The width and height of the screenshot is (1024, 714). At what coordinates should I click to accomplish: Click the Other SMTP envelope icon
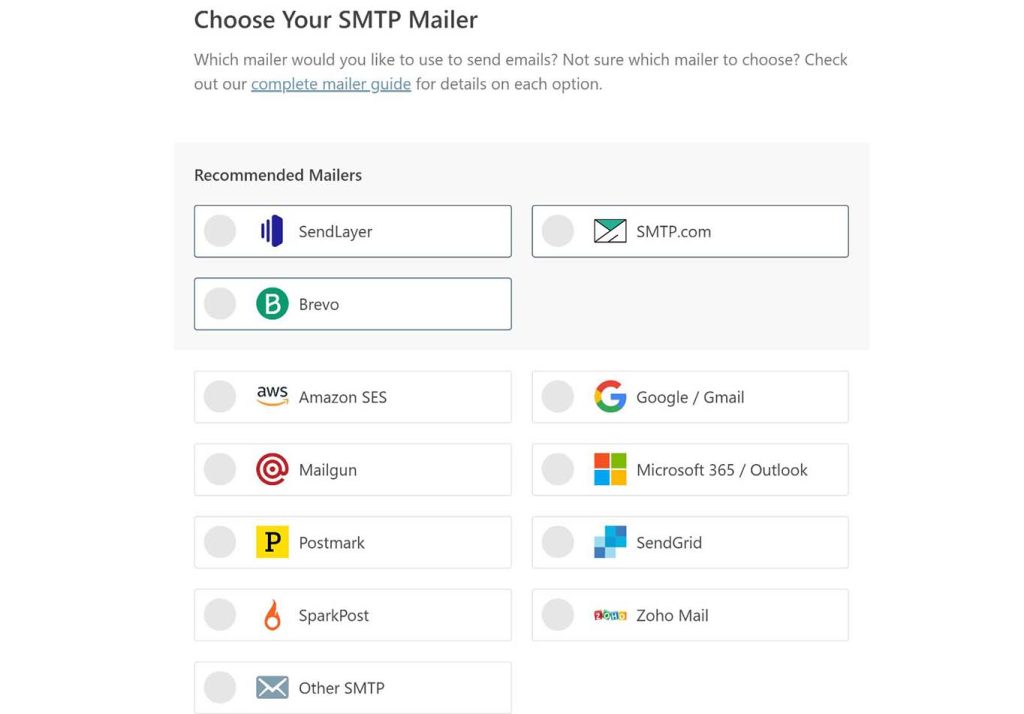(x=272, y=687)
